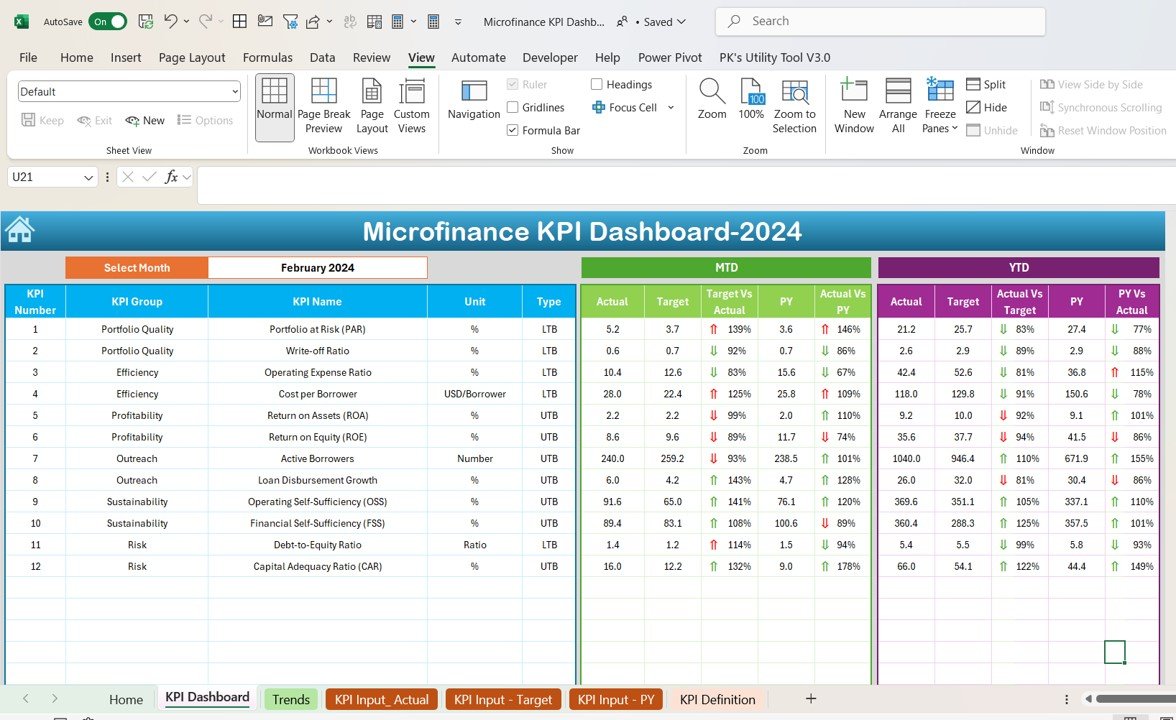Open Custom Views dialog
Viewport: 1176px width, 720px height.
412,107
